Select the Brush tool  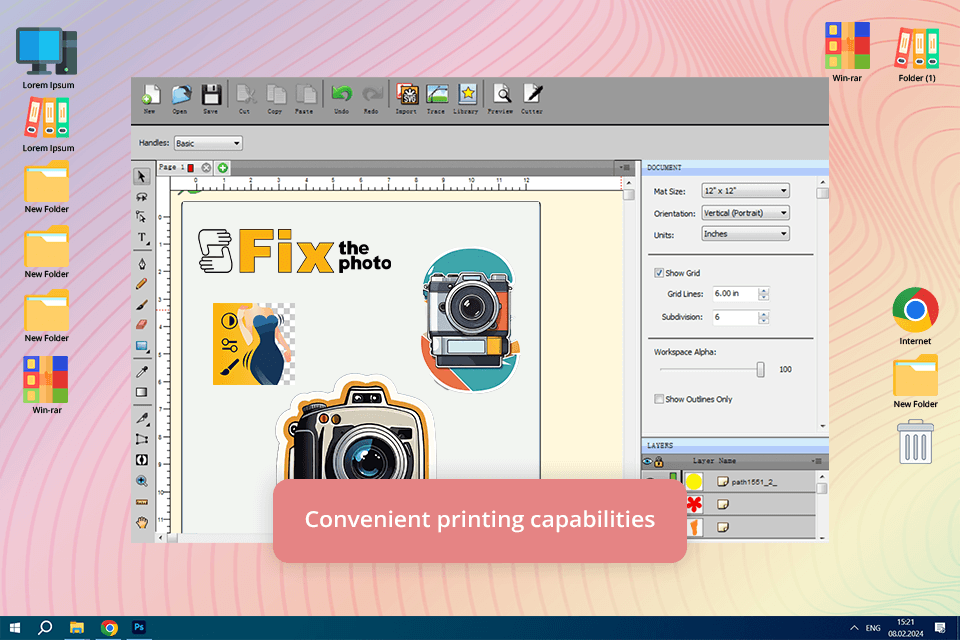pos(141,304)
